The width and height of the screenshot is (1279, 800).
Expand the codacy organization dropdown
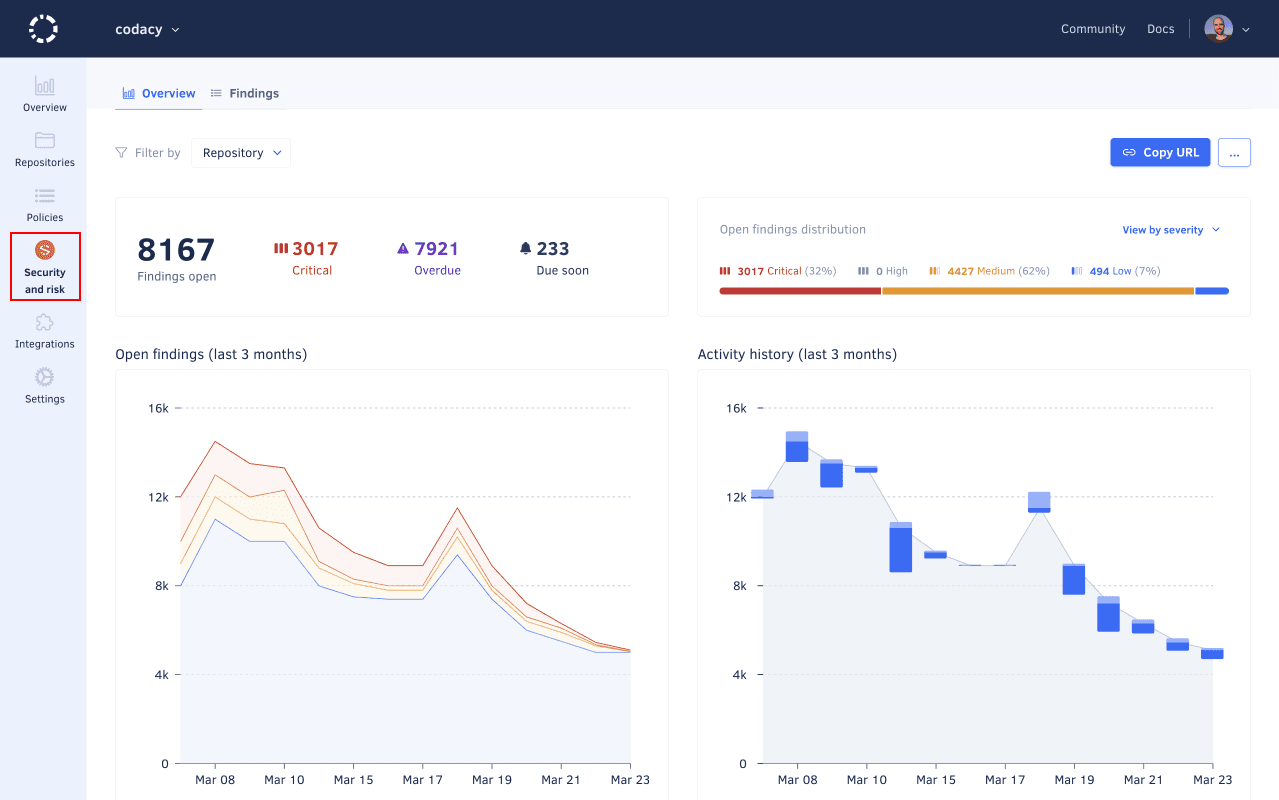point(147,29)
